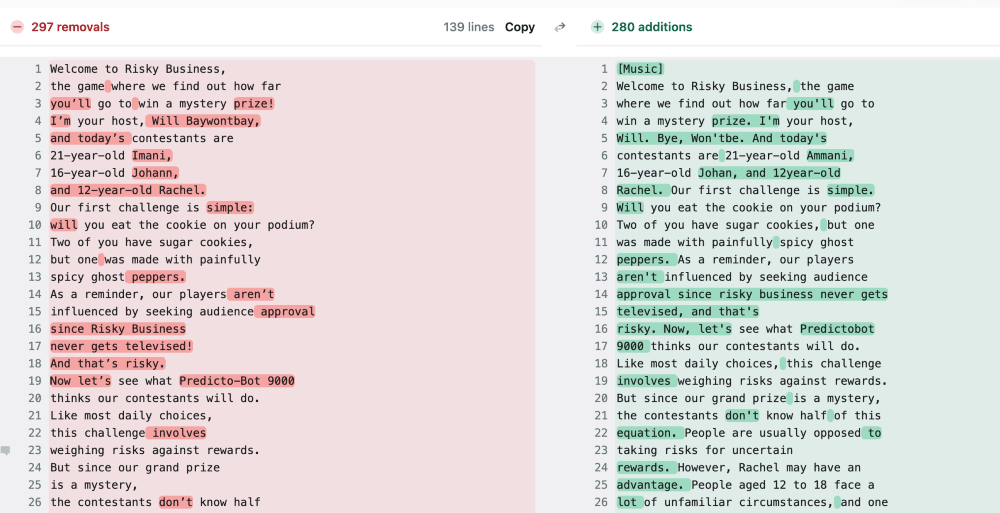Click line number 17 in right pane
The height and width of the screenshot is (513, 1000).
[x=601, y=347]
